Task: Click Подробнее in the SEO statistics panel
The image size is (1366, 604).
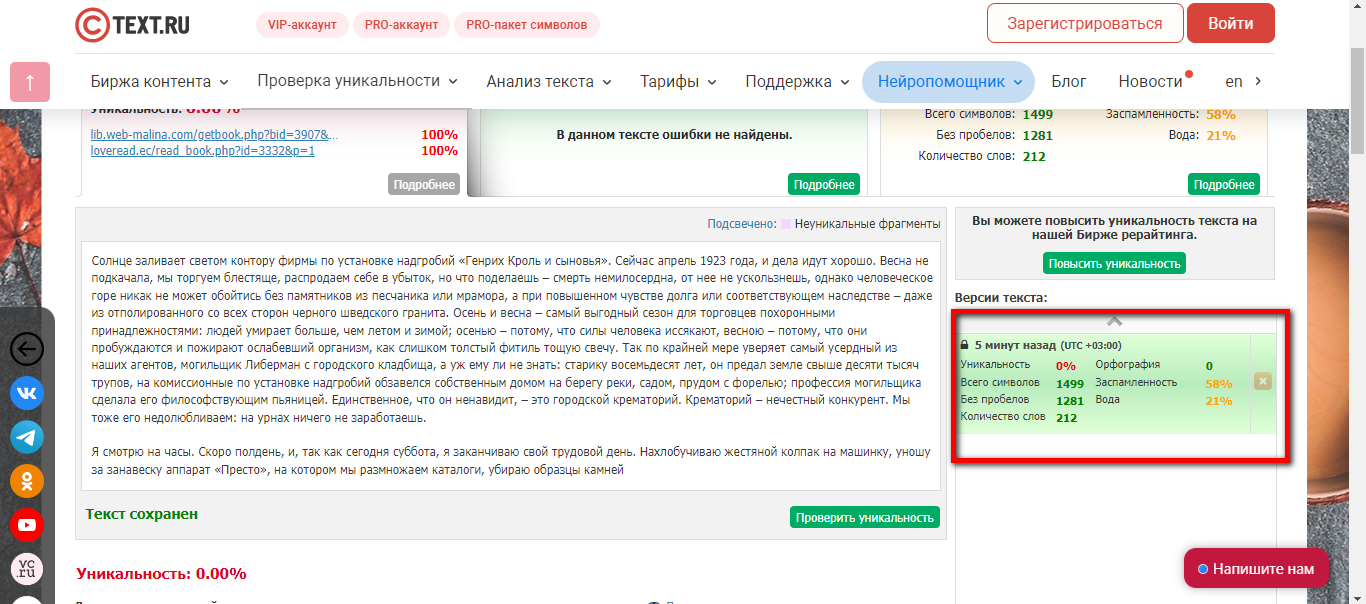Action: [1224, 184]
